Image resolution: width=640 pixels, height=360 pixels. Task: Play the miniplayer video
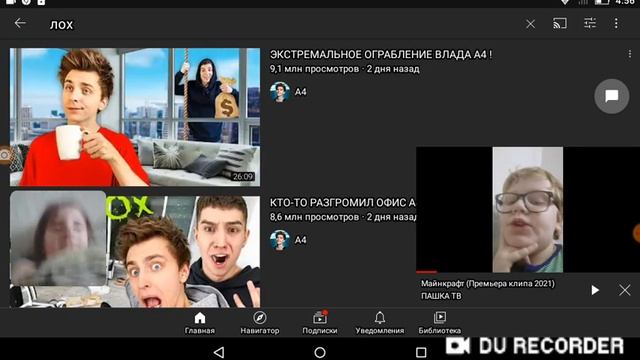tap(595, 290)
